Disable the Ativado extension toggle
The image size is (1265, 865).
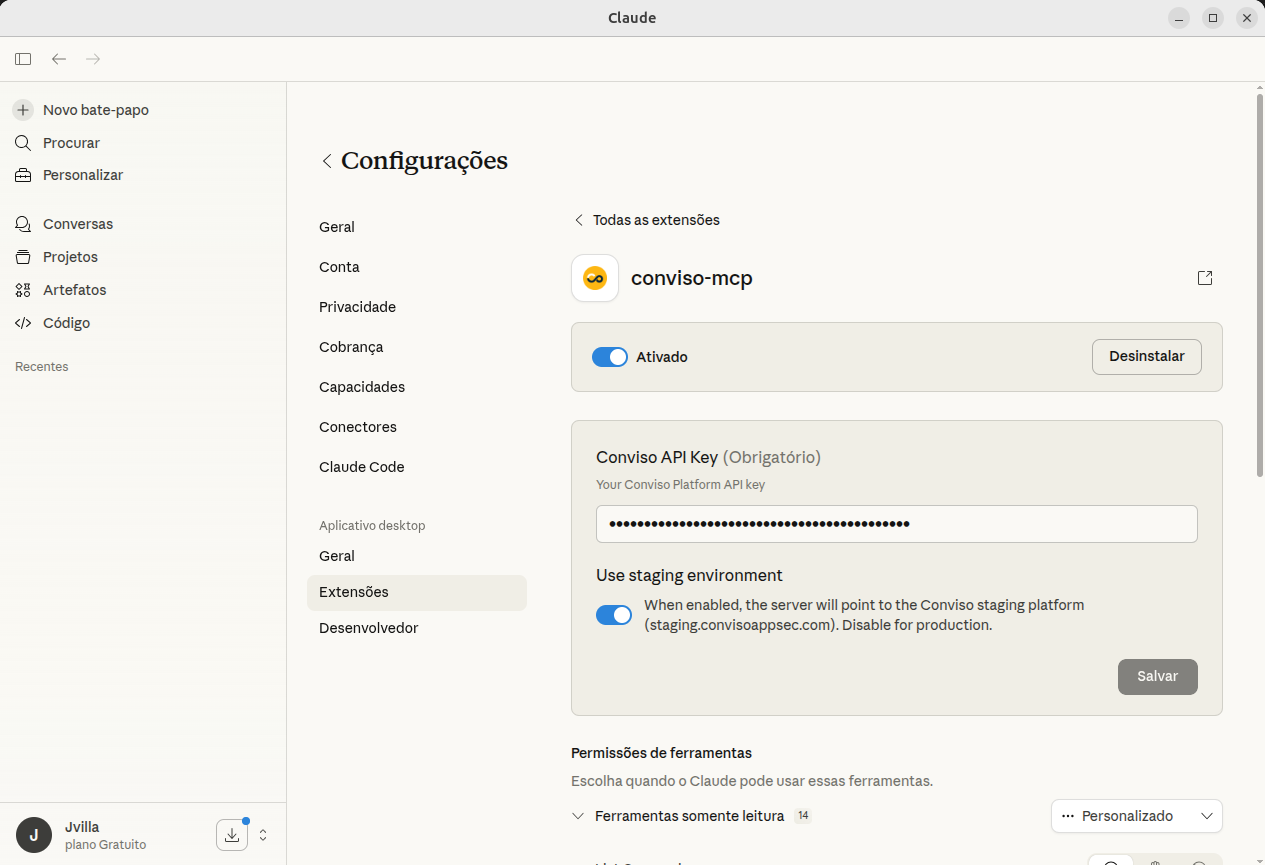coord(610,357)
